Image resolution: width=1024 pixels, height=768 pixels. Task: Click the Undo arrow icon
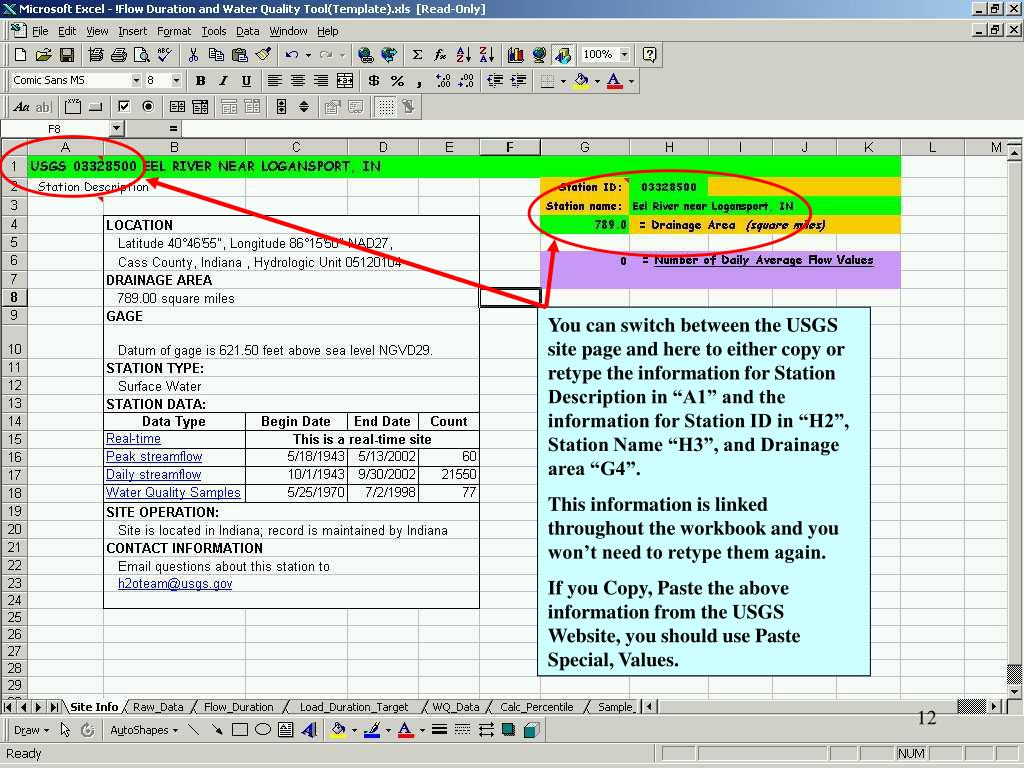292,55
